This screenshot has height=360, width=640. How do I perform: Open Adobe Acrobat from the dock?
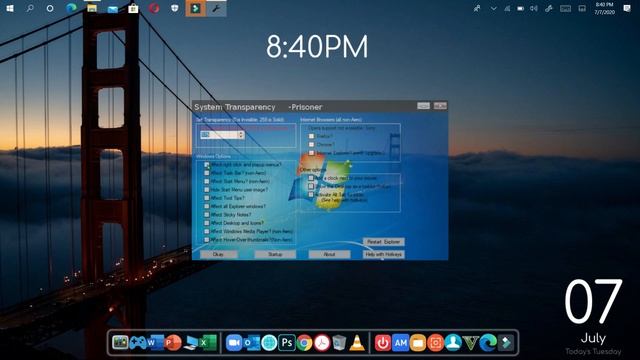pos(322,343)
